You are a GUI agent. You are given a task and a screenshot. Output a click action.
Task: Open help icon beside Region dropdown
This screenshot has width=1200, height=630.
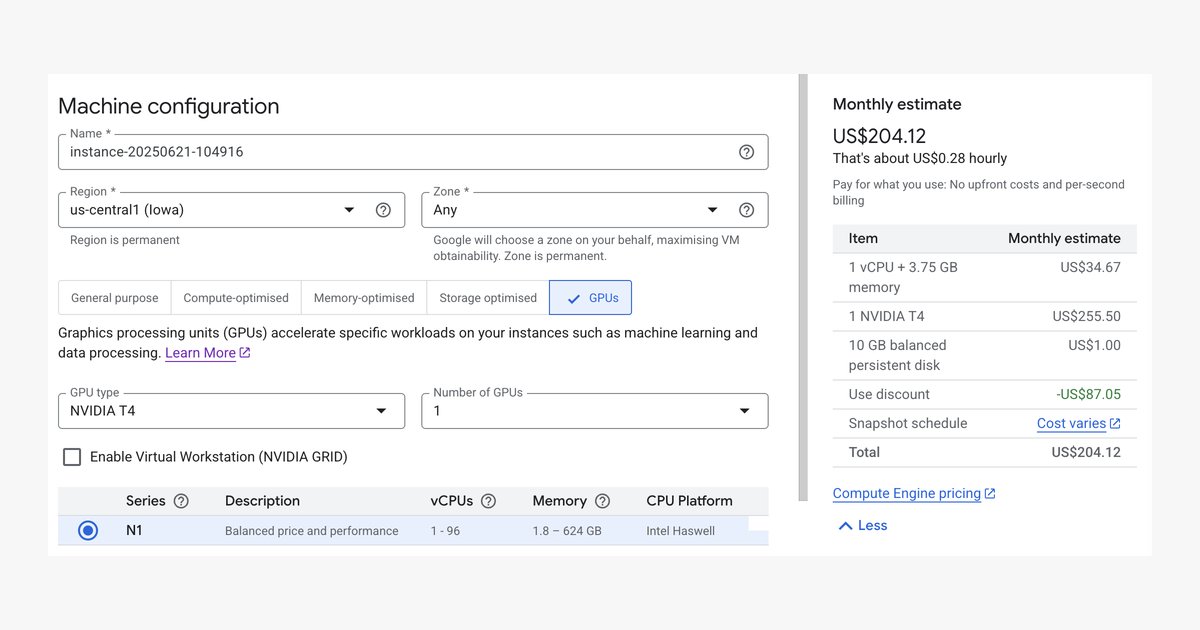383,210
